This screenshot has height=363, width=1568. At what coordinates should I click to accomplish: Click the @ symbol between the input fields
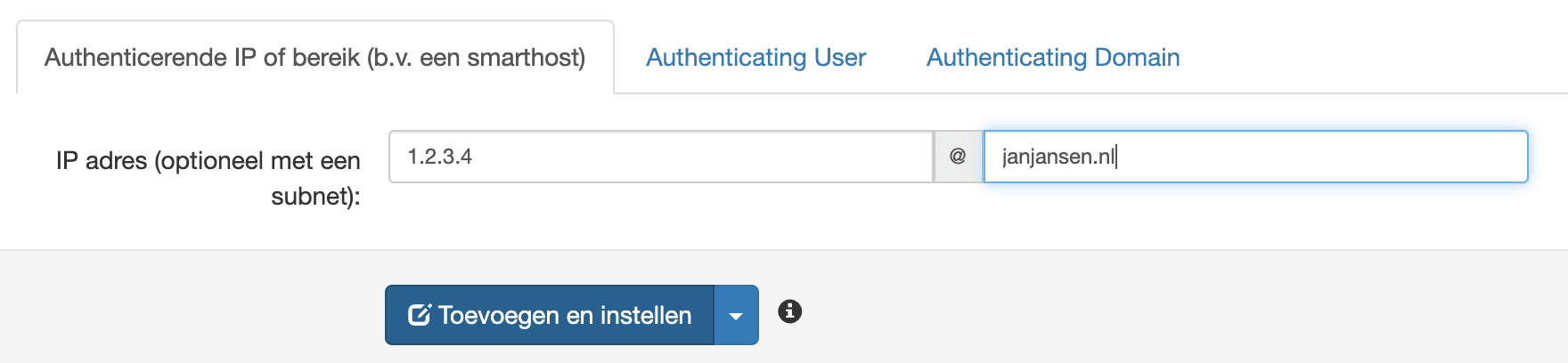pyautogui.click(x=958, y=157)
